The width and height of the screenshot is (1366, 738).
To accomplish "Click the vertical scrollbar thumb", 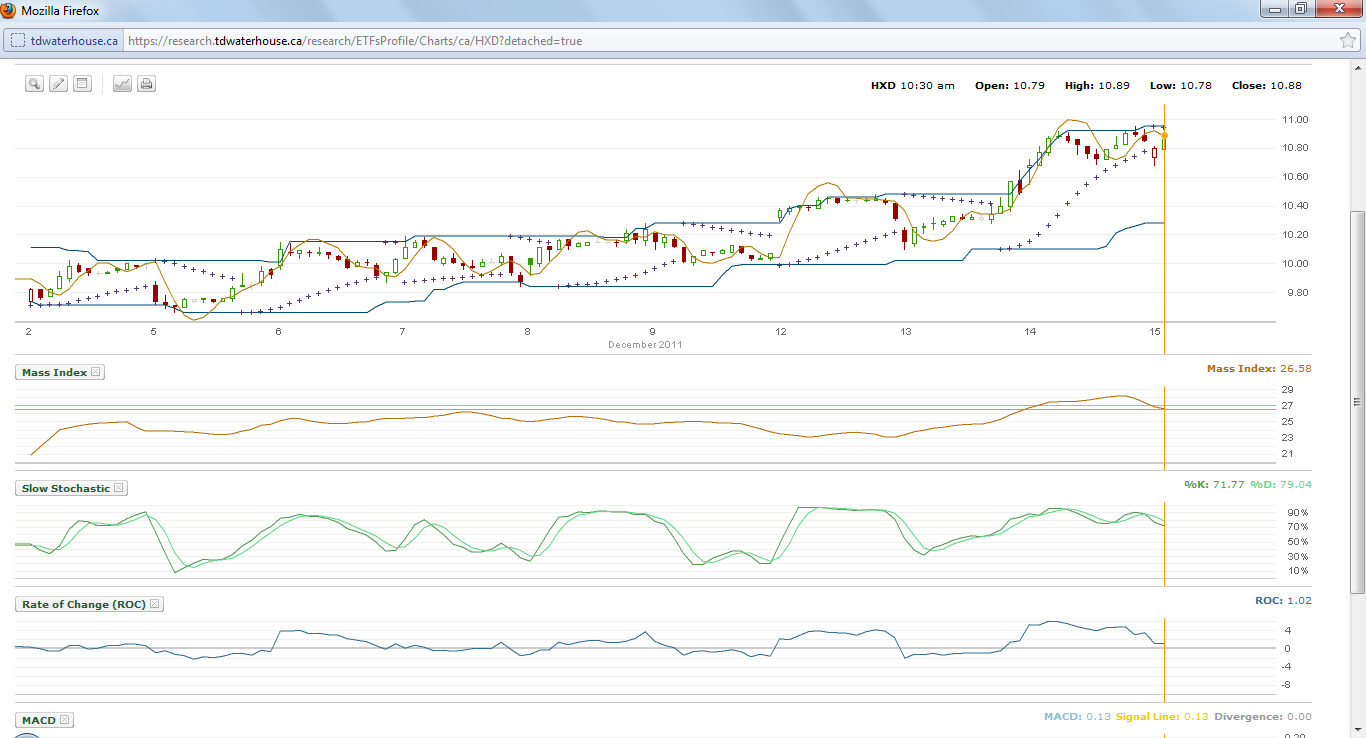I will click(1357, 402).
